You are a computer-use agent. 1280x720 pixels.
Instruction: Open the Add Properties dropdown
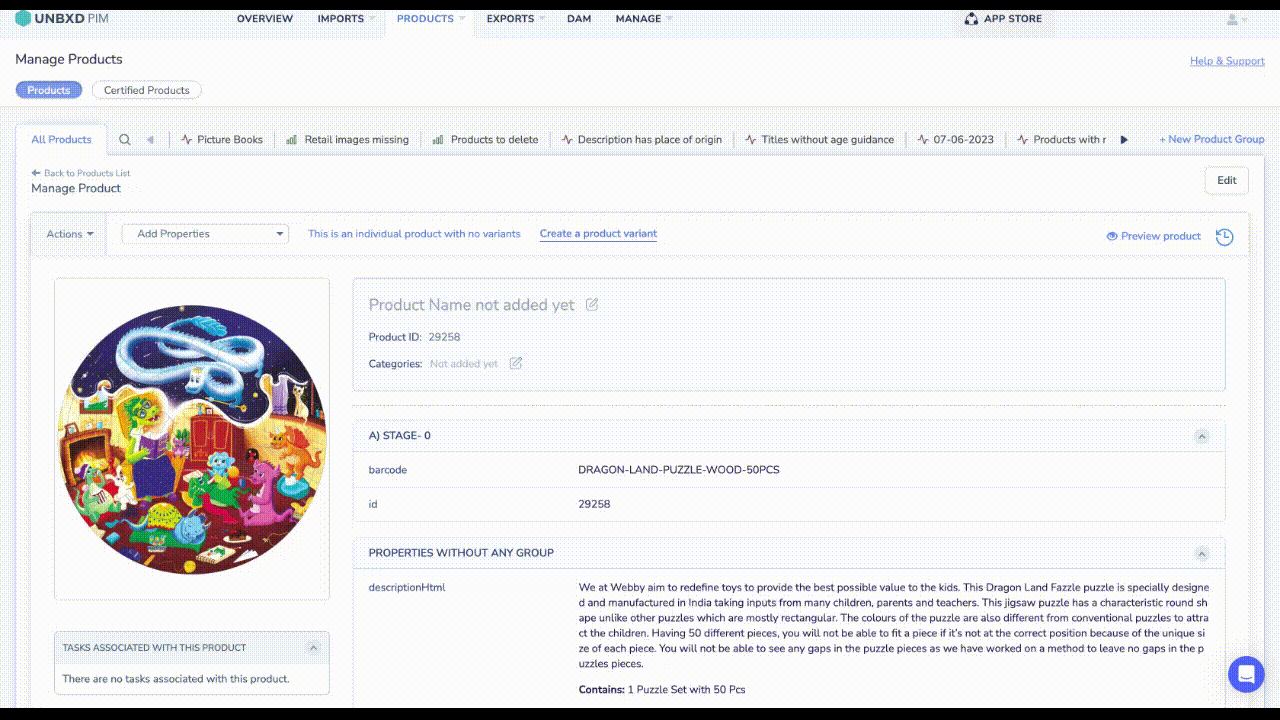click(205, 234)
